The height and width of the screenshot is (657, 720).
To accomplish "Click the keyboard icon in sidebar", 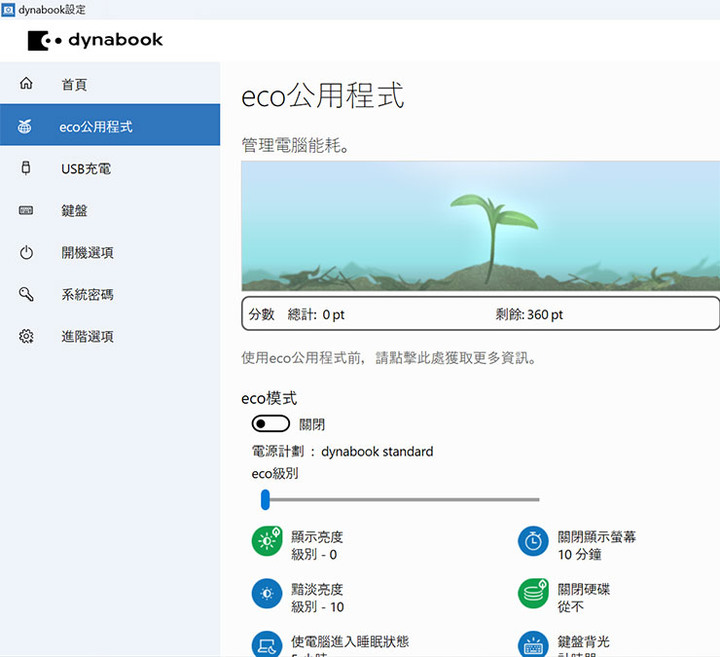I will pos(26,210).
